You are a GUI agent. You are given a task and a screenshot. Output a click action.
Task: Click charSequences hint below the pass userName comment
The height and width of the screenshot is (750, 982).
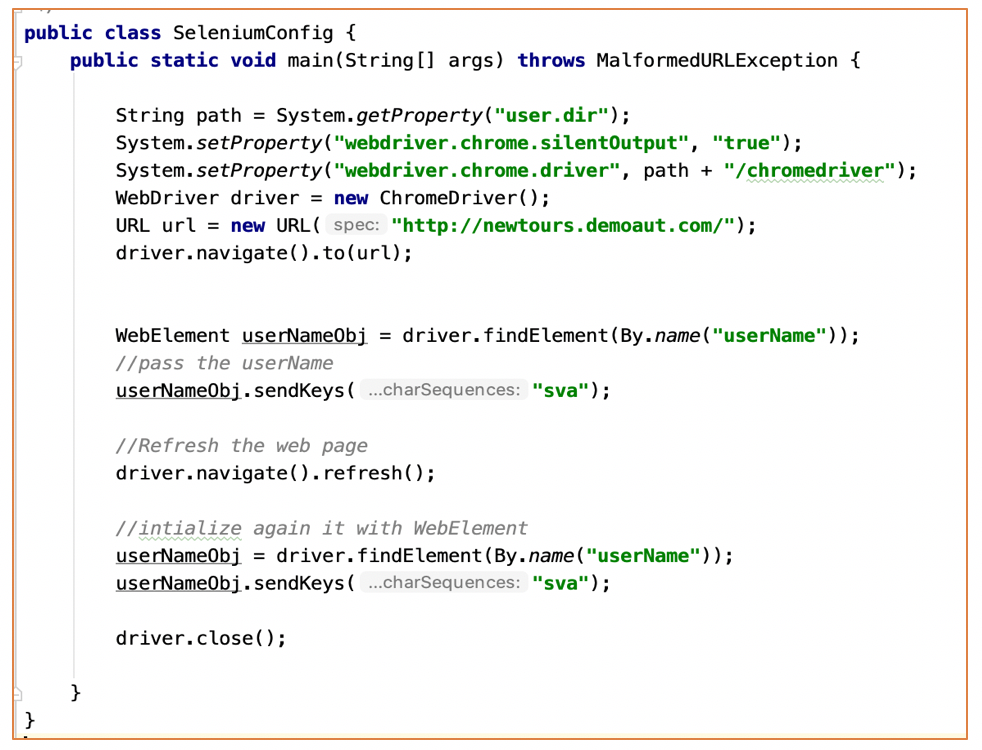point(444,390)
